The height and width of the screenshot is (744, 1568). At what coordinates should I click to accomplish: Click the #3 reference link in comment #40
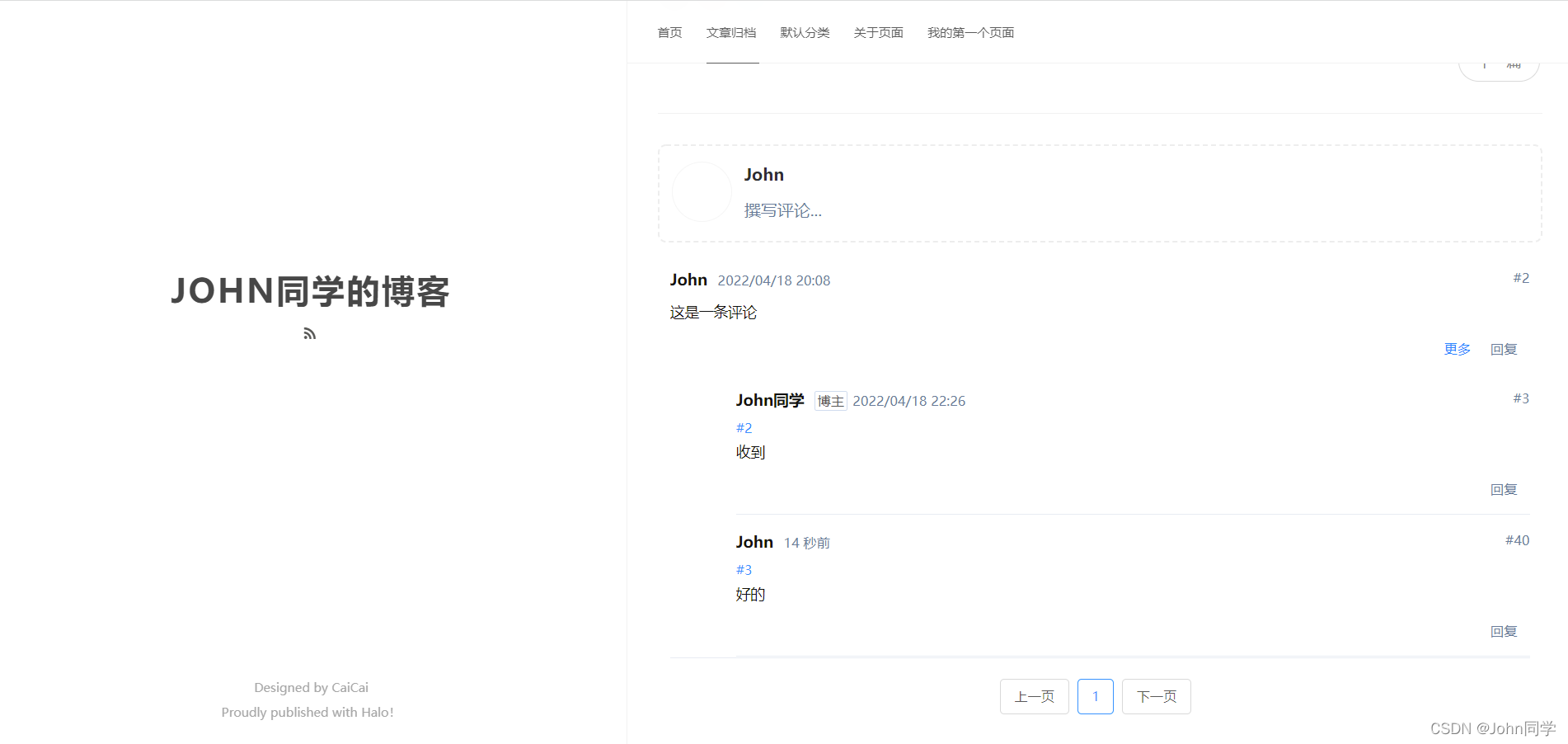point(744,570)
